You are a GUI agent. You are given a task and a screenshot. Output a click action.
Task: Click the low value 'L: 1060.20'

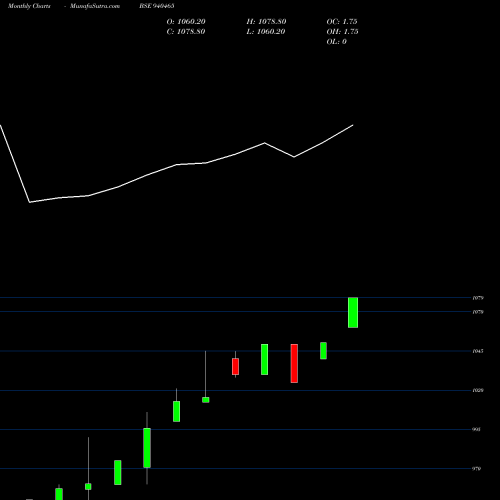pos(266,32)
